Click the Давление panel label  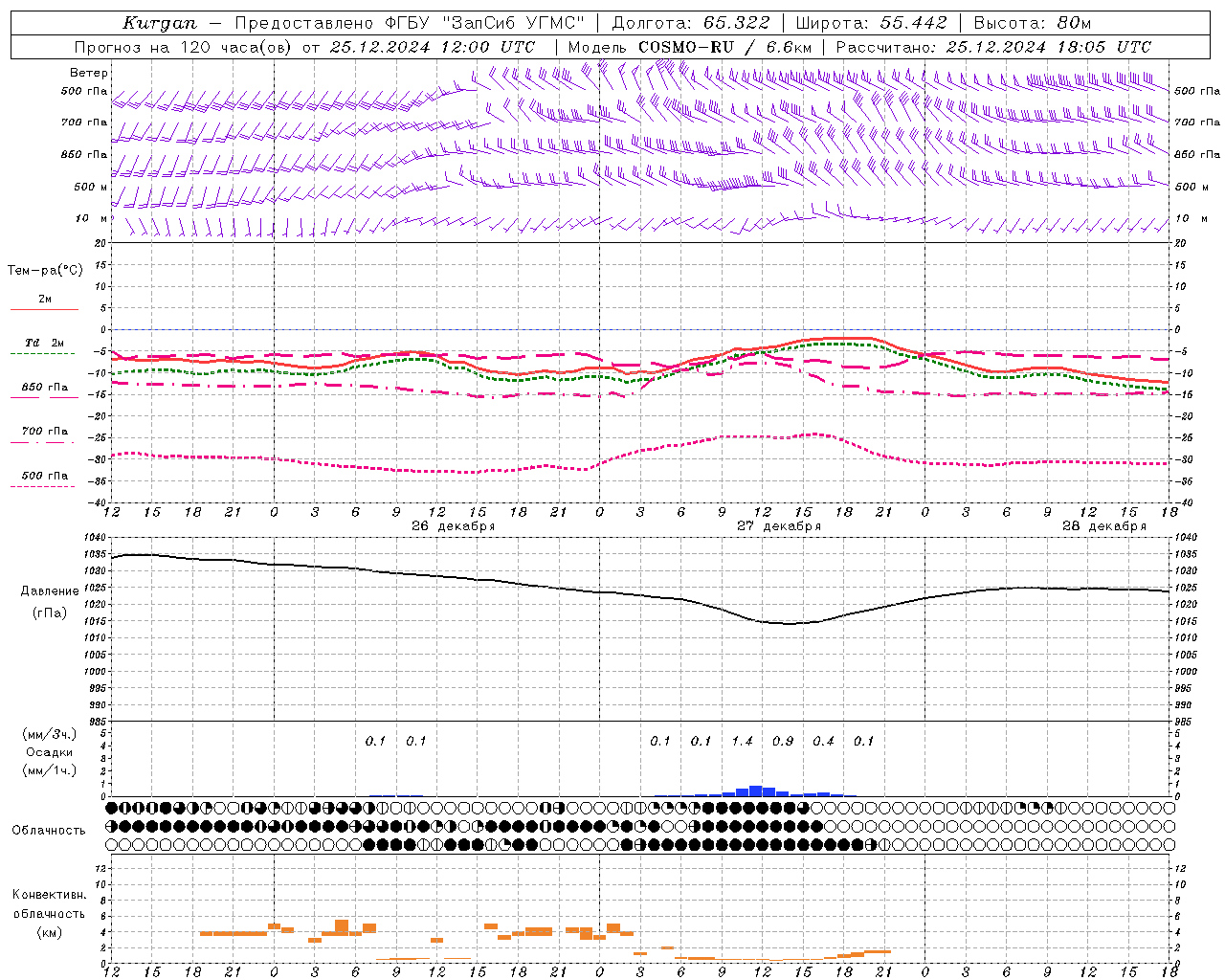[50, 591]
